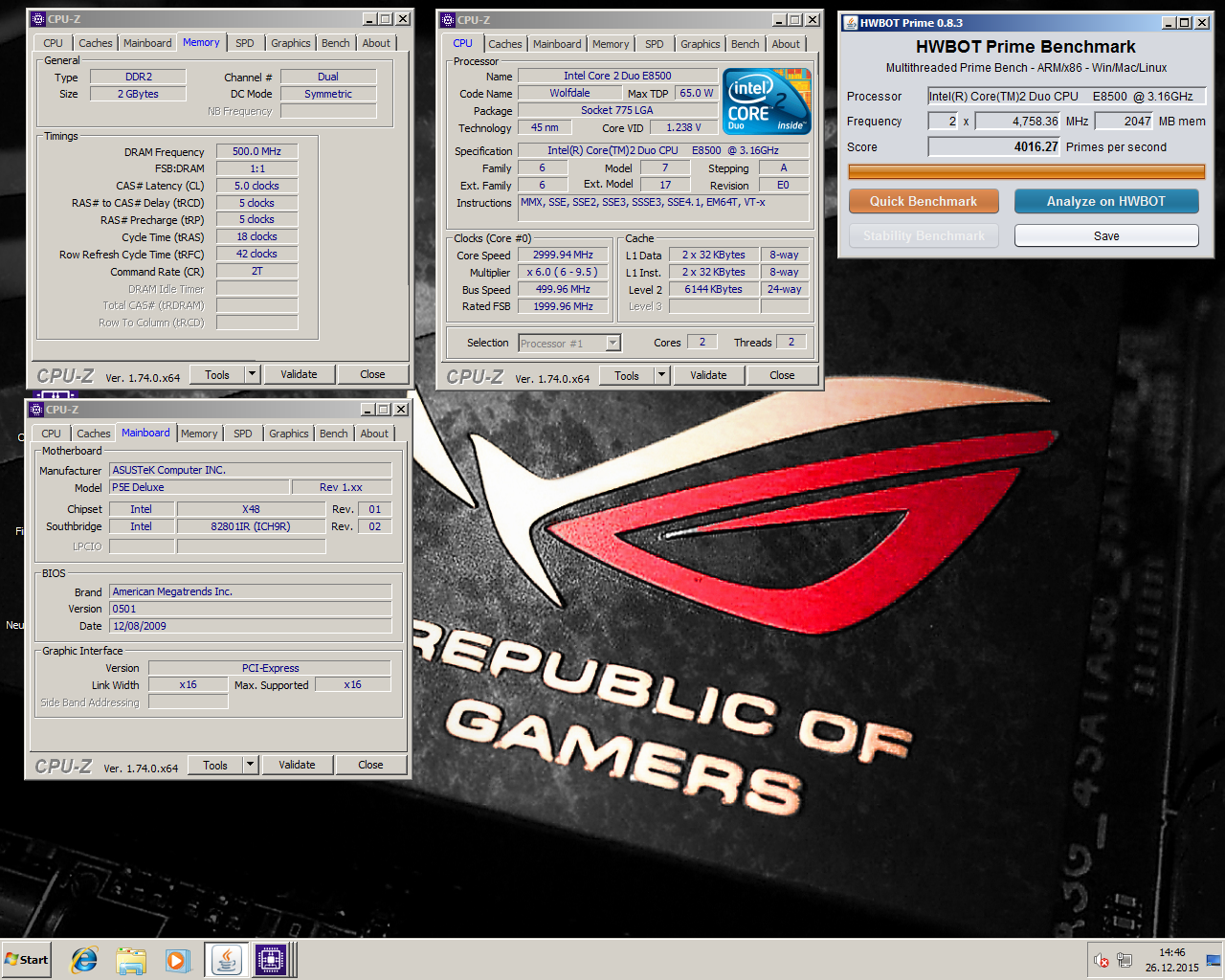This screenshot has height=980, width=1225.
Task: Open SPD tab in Mainboard window
Action: tap(243, 434)
